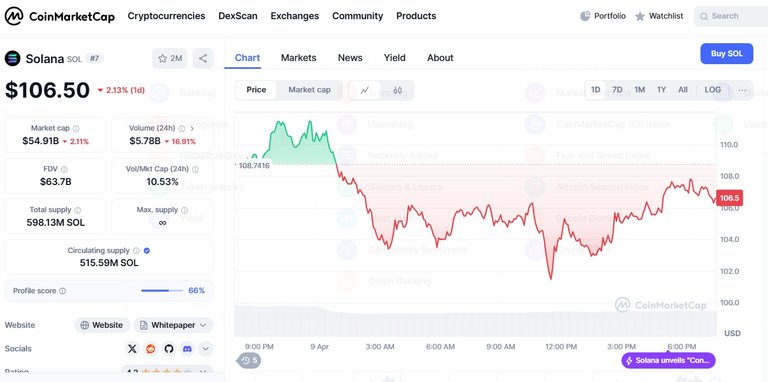Open the Website link
Image resolution: width=768 pixels, height=382 pixels.
(102, 325)
